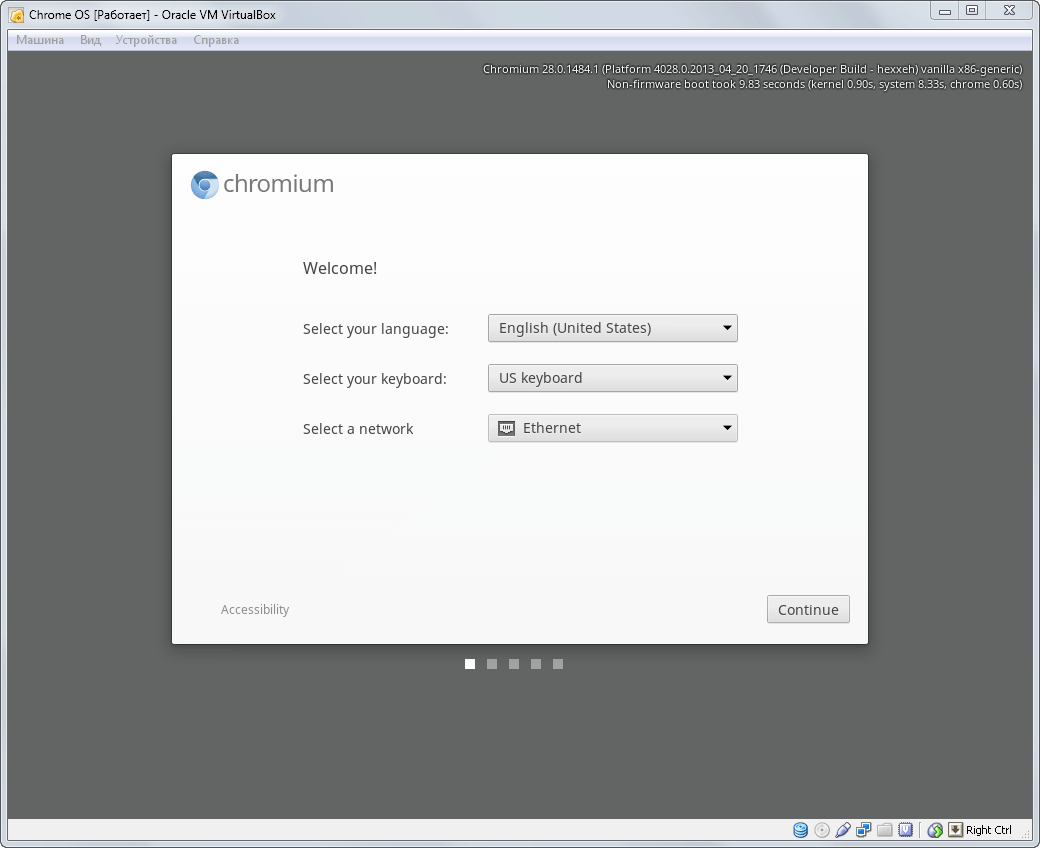Screen dimensions: 1040x848
Task: Maximize the VirtualBox window
Action: (972, 10)
